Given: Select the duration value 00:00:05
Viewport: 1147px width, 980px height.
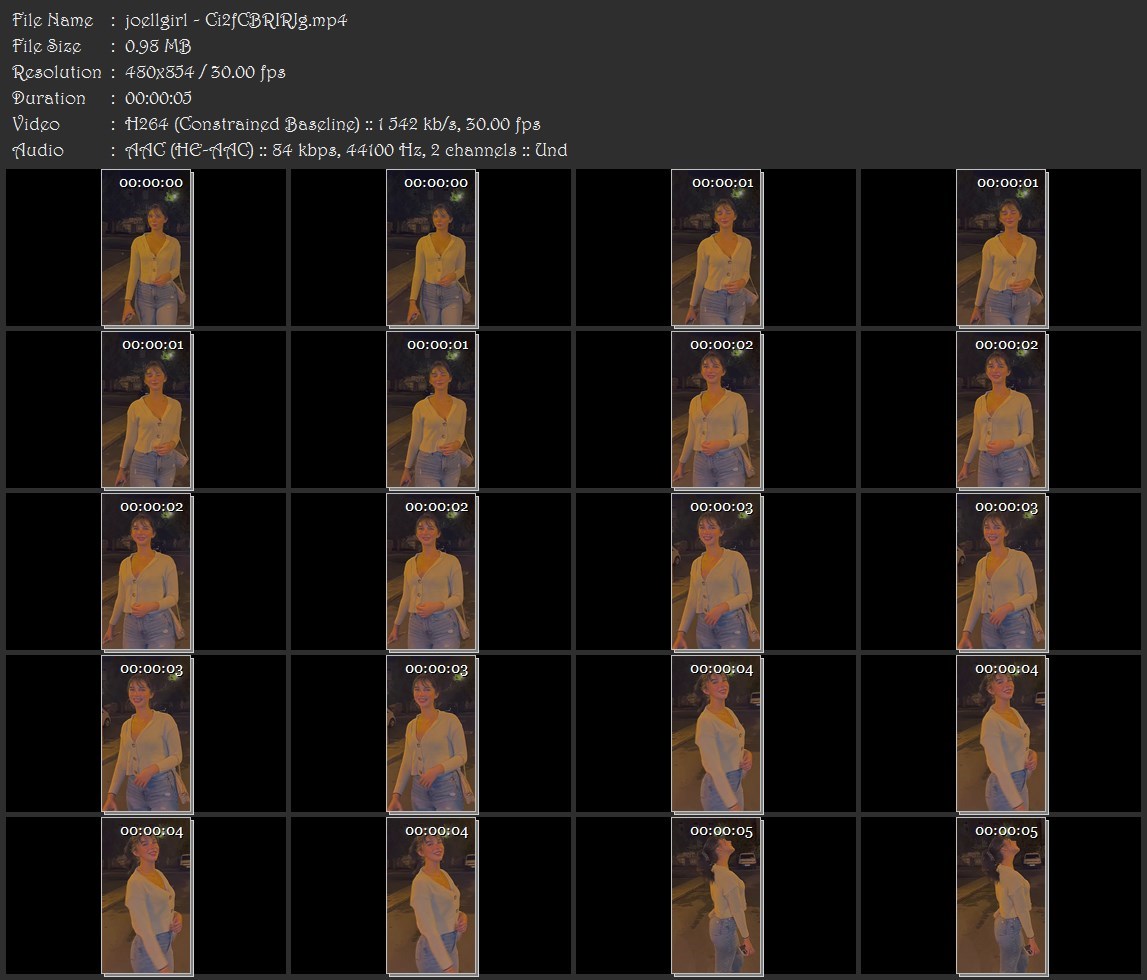Looking at the screenshot, I should coord(158,98).
